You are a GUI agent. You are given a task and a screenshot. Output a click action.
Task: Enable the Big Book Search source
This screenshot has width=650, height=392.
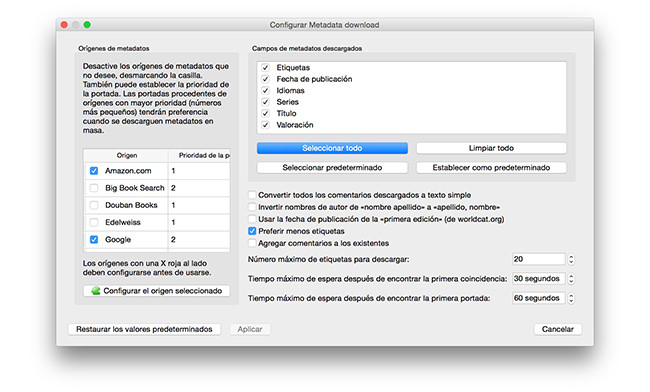94,188
